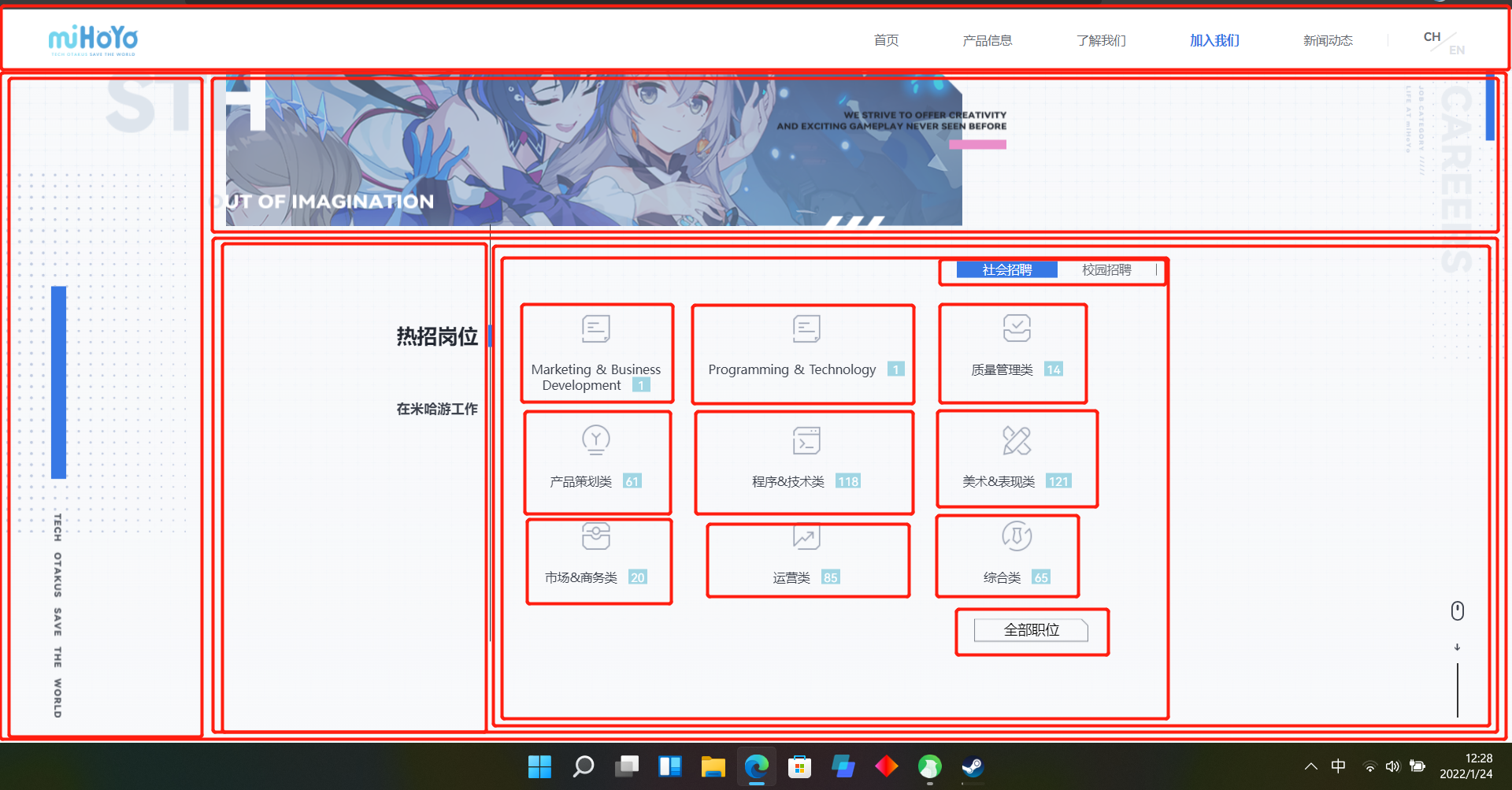Open Steam from the taskbar

(x=973, y=766)
